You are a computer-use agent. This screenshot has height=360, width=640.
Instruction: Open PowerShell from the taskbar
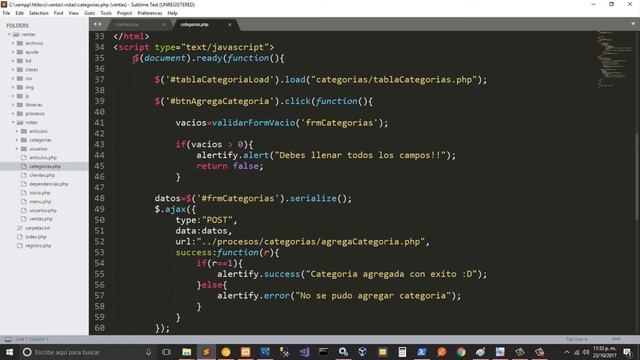pos(422,352)
